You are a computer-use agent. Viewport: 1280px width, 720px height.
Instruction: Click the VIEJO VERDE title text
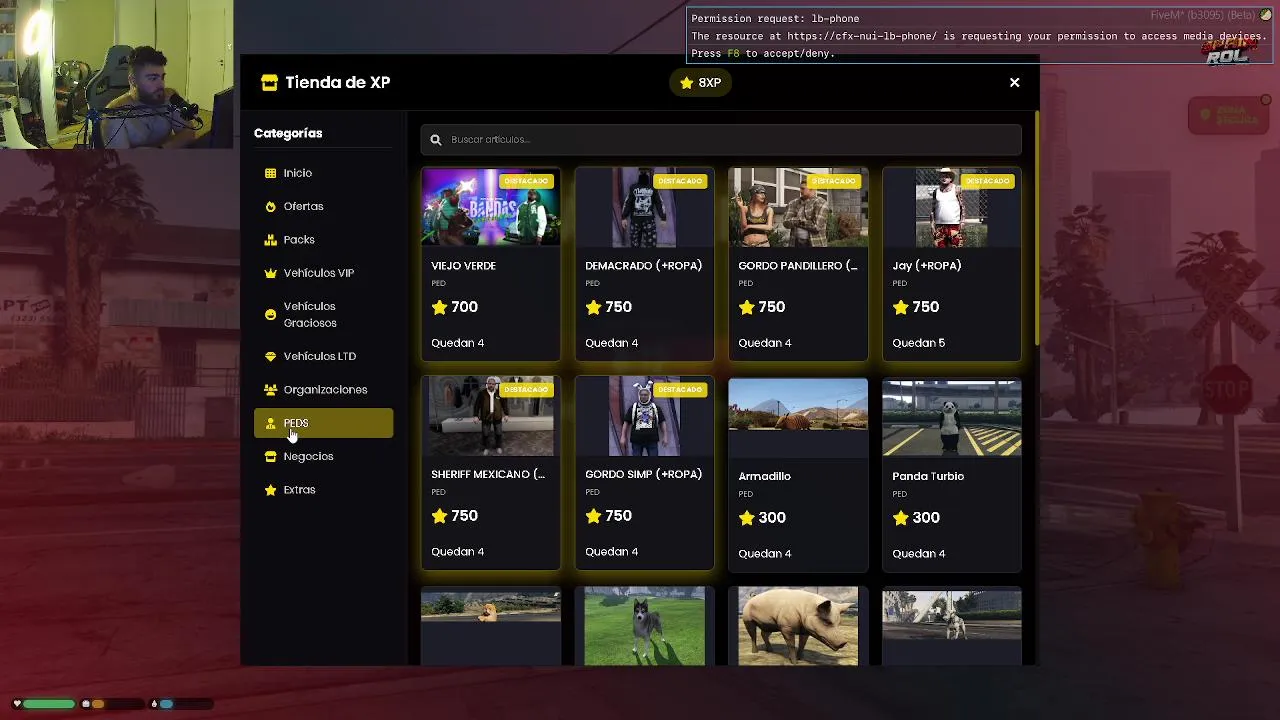pyautogui.click(x=463, y=266)
